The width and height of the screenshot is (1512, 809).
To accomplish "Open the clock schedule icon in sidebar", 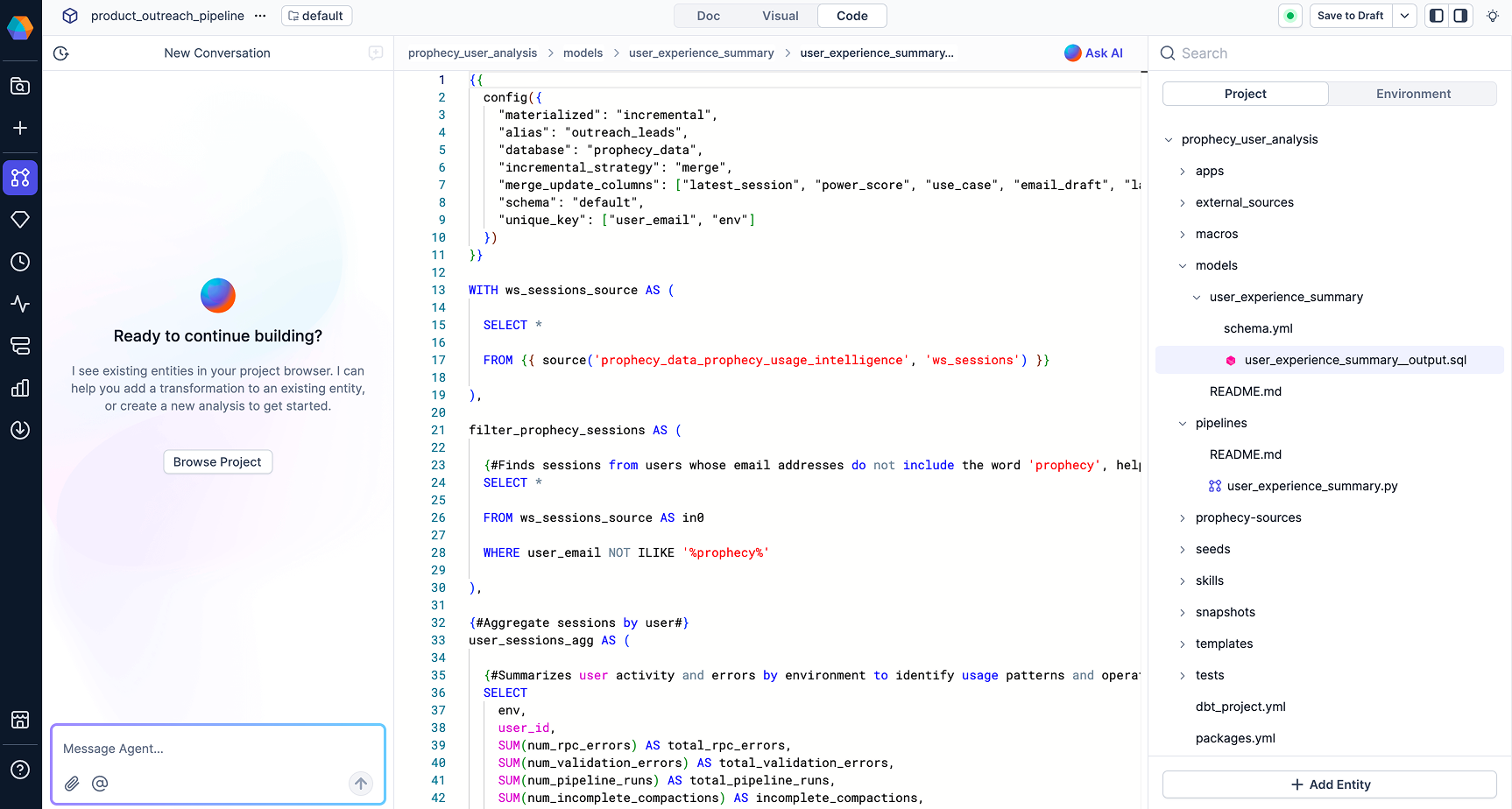I will [20, 262].
